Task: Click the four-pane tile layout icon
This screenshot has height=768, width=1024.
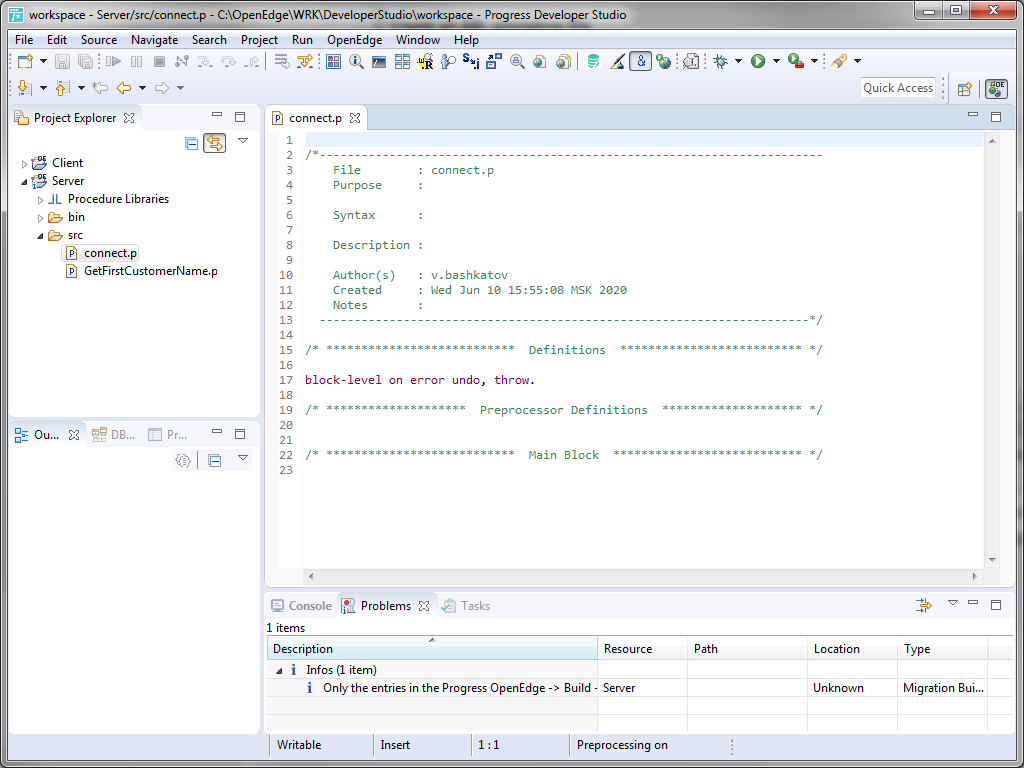Action: [402, 61]
